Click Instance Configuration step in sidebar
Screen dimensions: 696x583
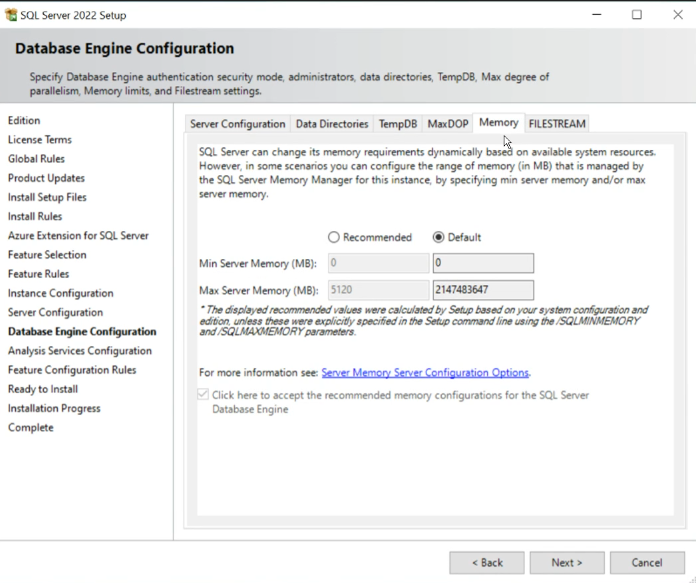[x=60, y=293]
